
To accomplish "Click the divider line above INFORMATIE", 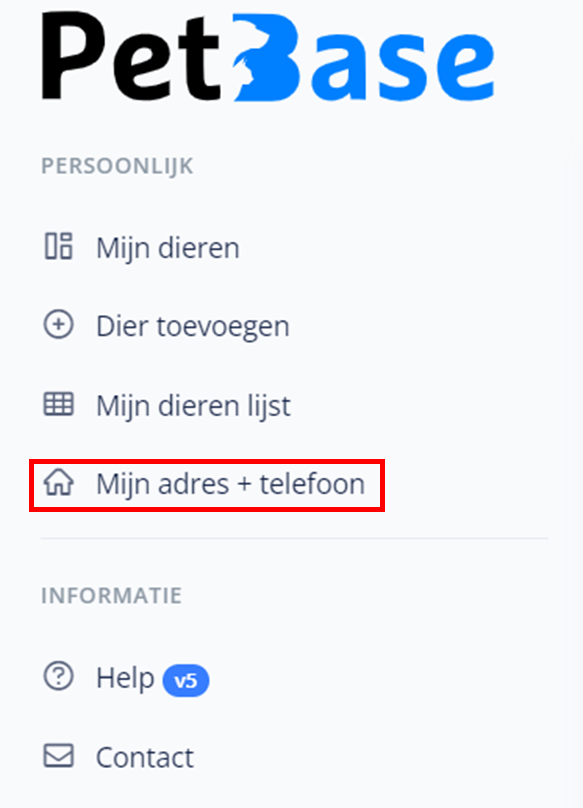I will (x=294, y=538).
